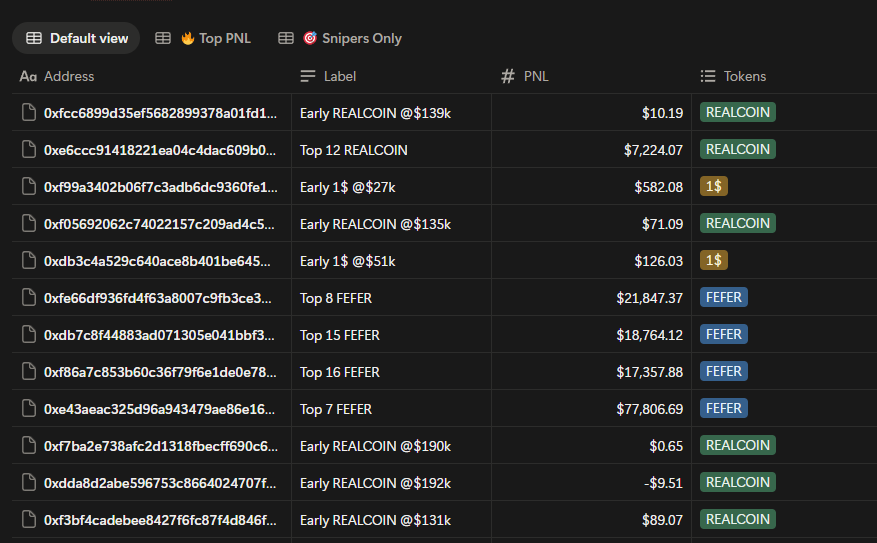This screenshot has width=877, height=543.
Task: Click label 'Top 7 FEFER'
Action: [336, 409]
